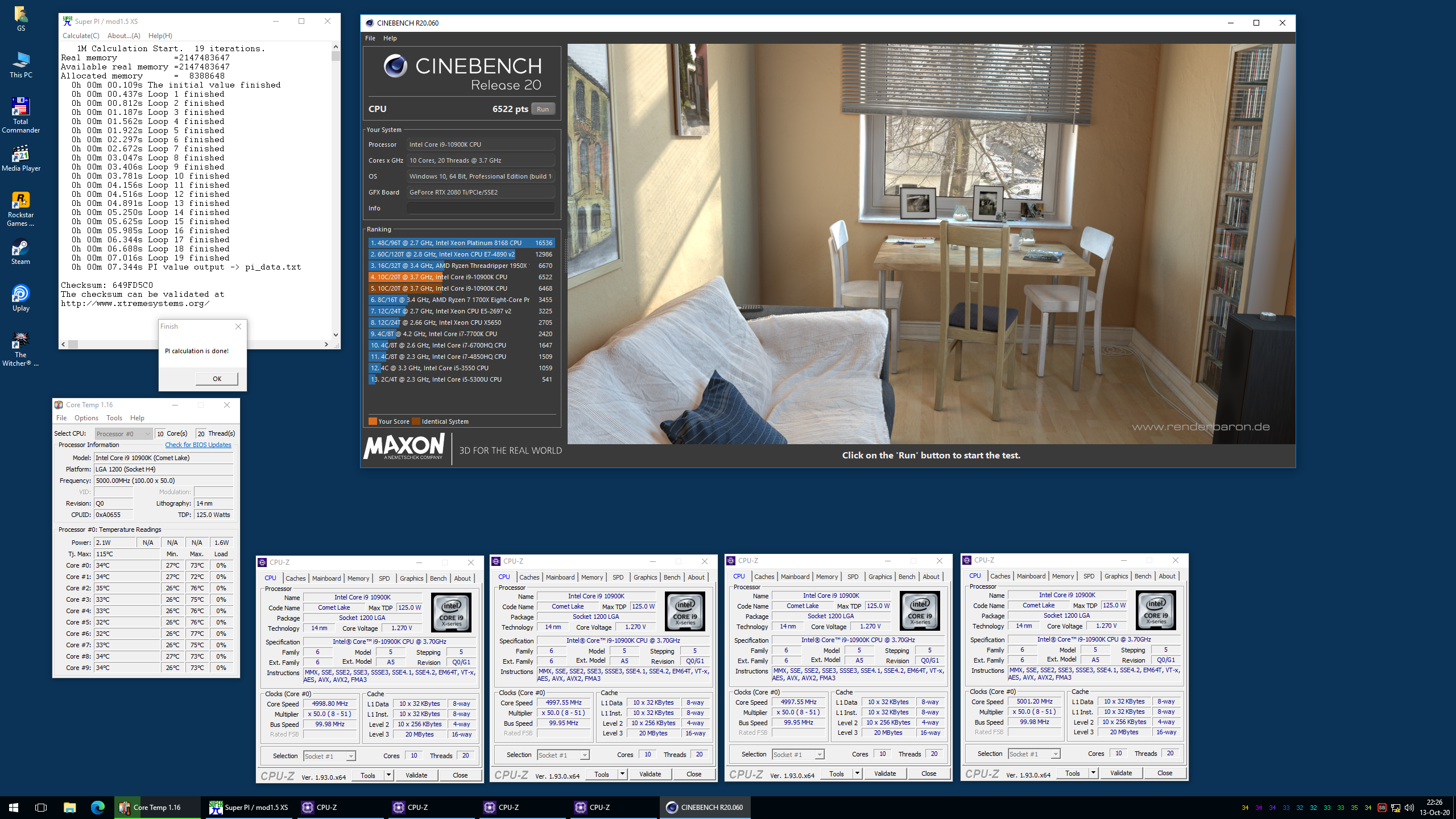Expand Processor #0 dropdown in Core Temp
This screenshot has width=1456, height=819.
click(124, 434)
